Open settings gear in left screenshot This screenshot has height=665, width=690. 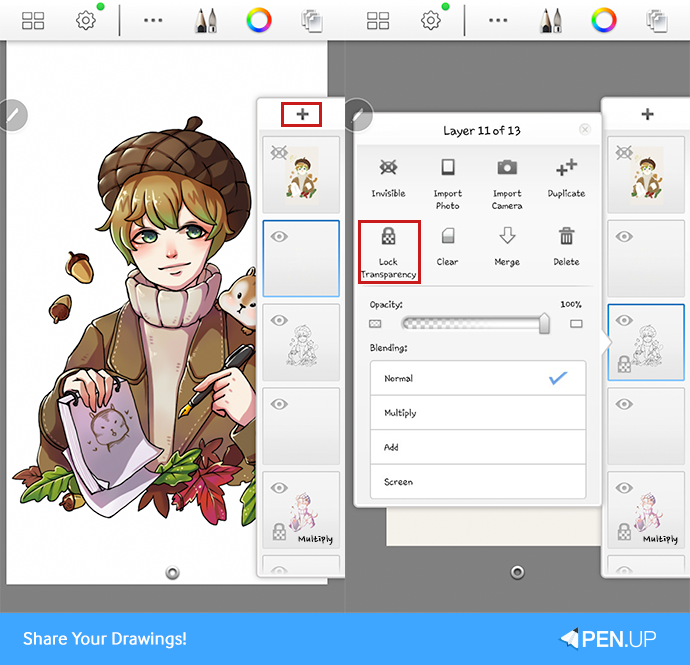(x=86, y=20)
